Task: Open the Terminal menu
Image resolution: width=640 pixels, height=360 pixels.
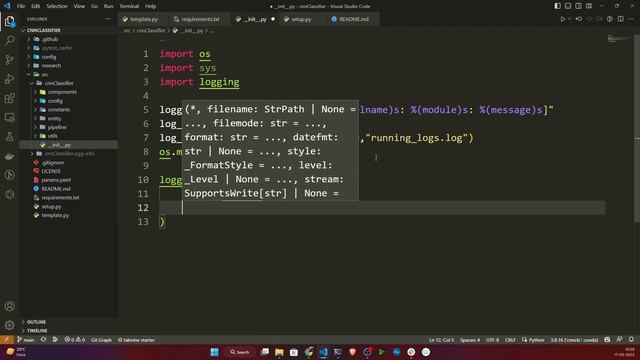Action: pos(129,6)
